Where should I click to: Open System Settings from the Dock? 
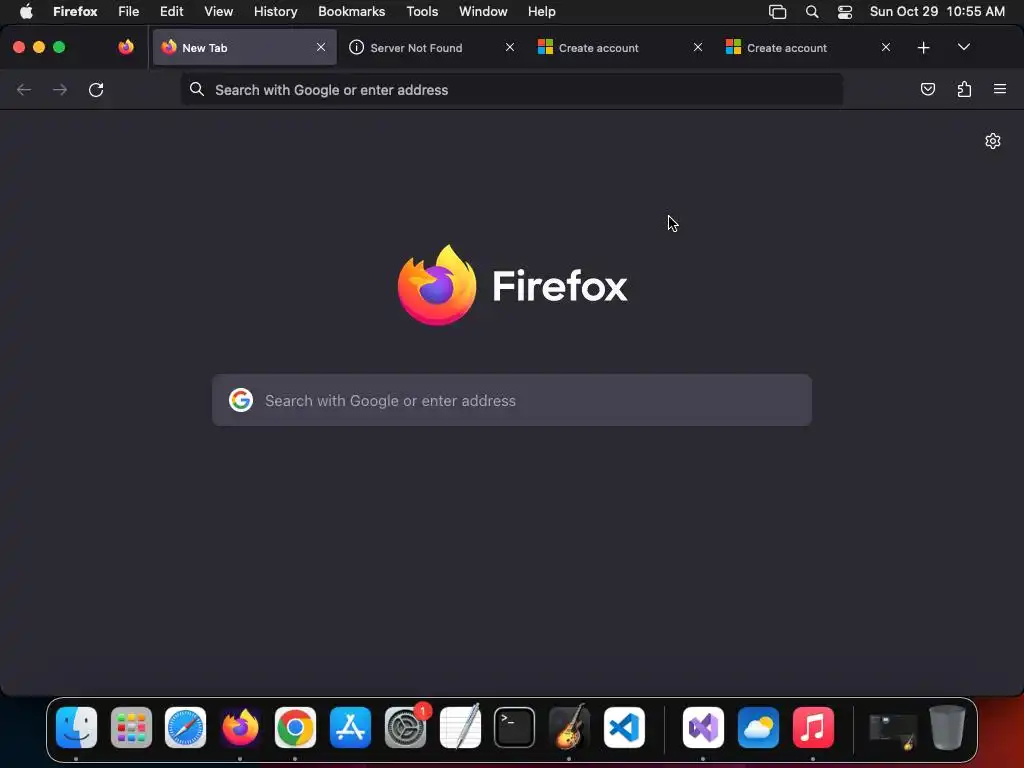[x=406, y=728]
